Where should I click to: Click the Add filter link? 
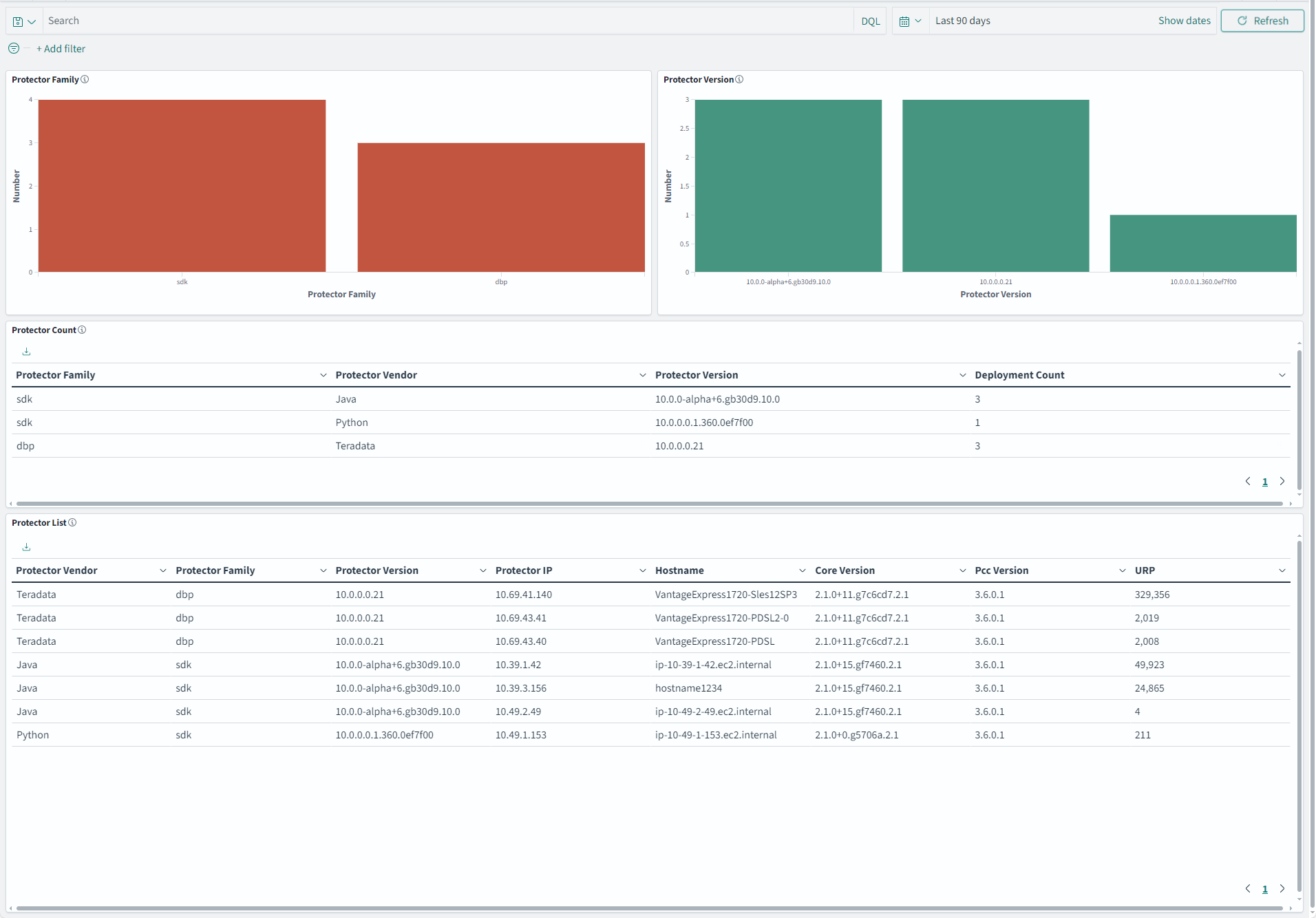pos(61,48)
